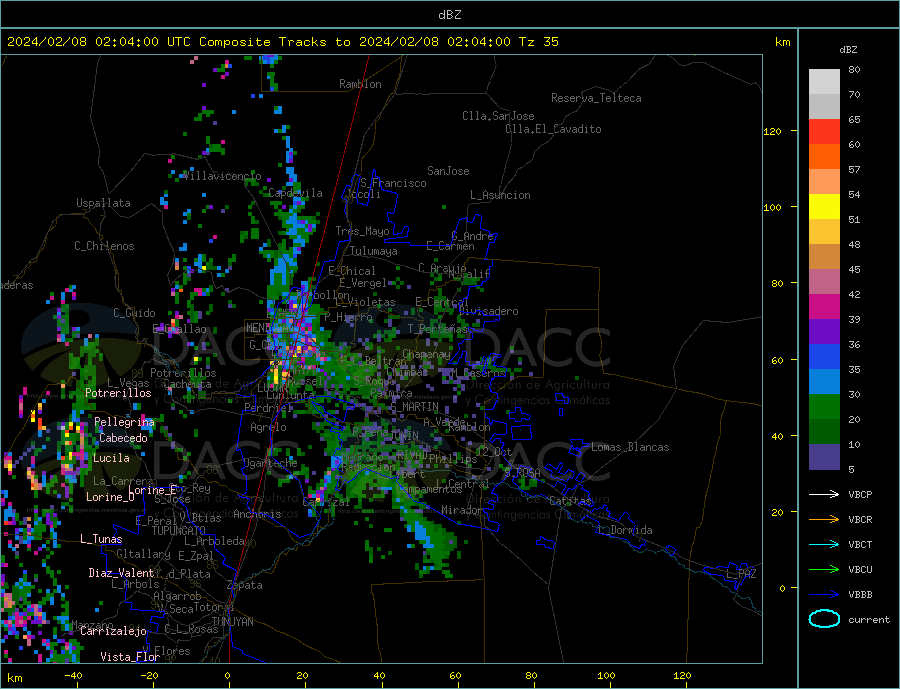Click 'Divisadero' place label
This screenshot has width=900, height=689.
point(488,311)
